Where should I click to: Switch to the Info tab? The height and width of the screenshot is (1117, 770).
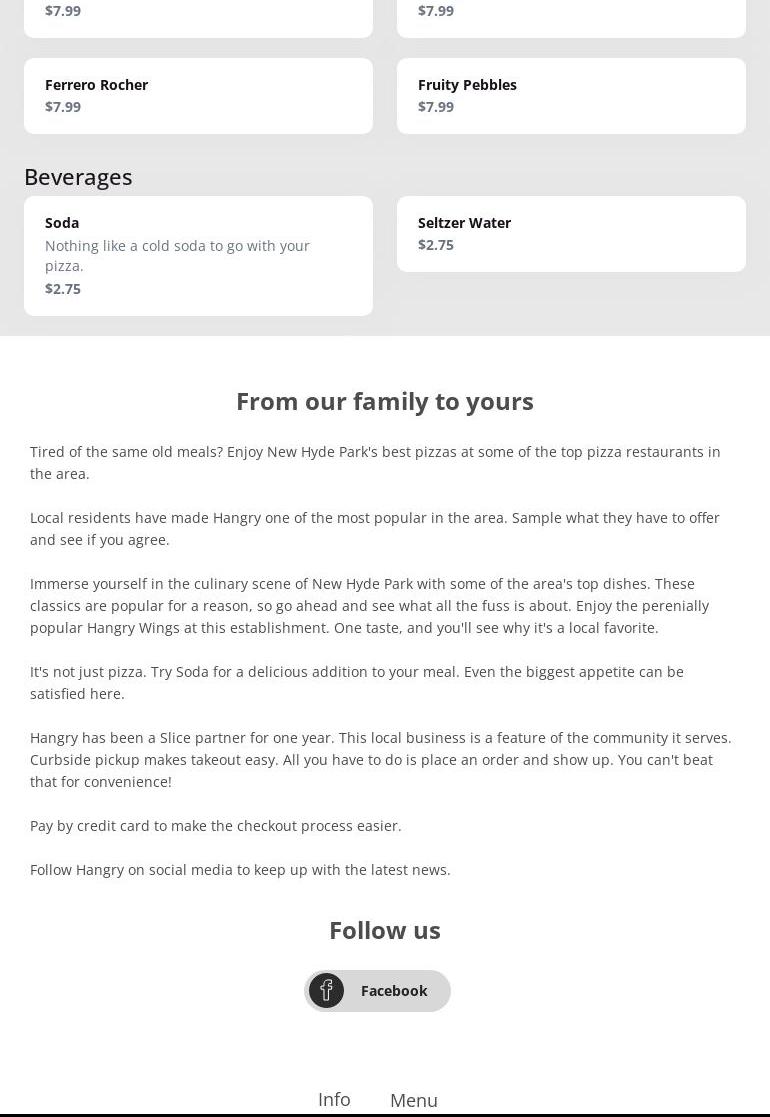coord(334,1099)
